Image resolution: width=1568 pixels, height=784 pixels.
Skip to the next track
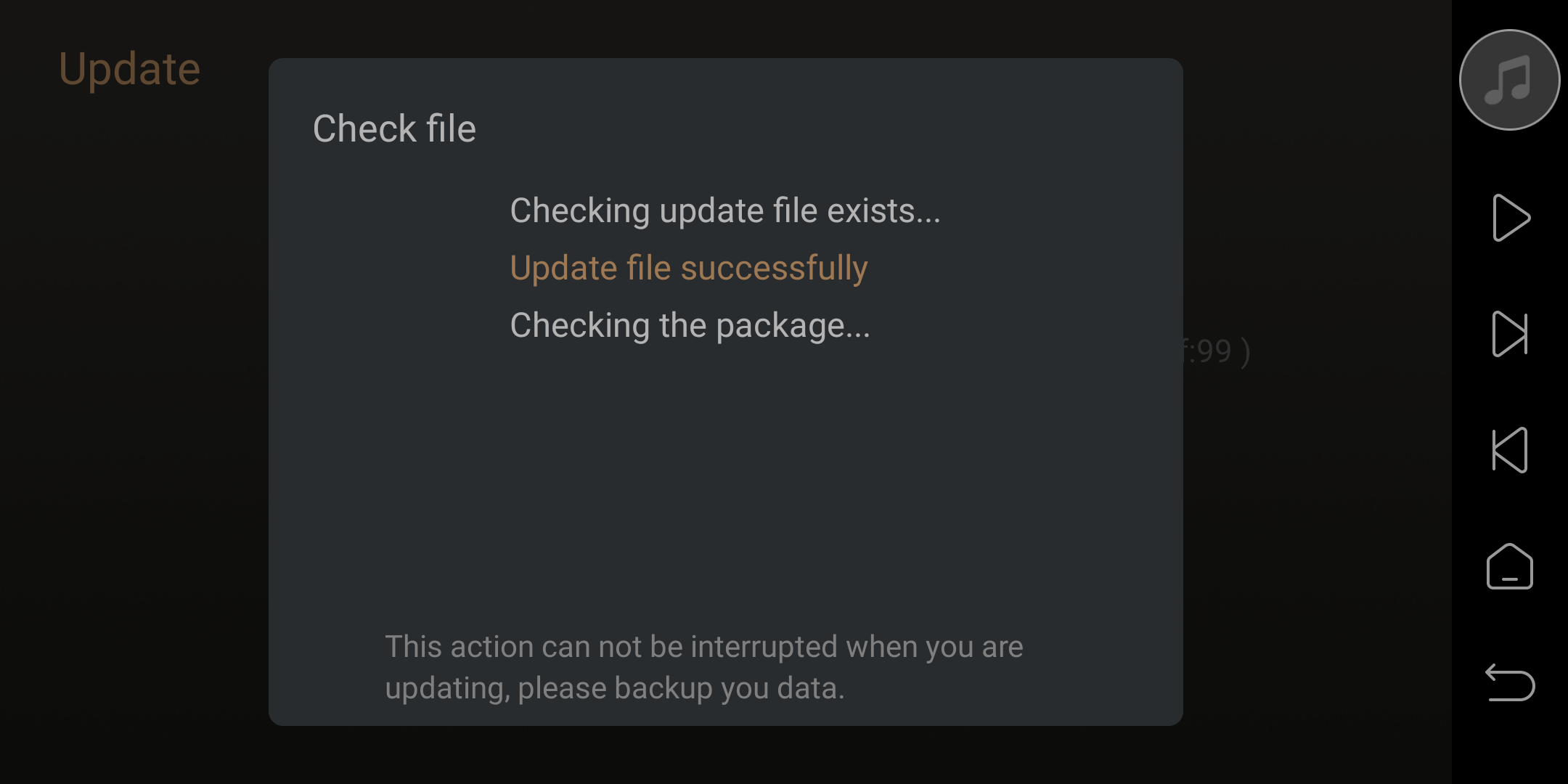click(x=1510, y=334)
